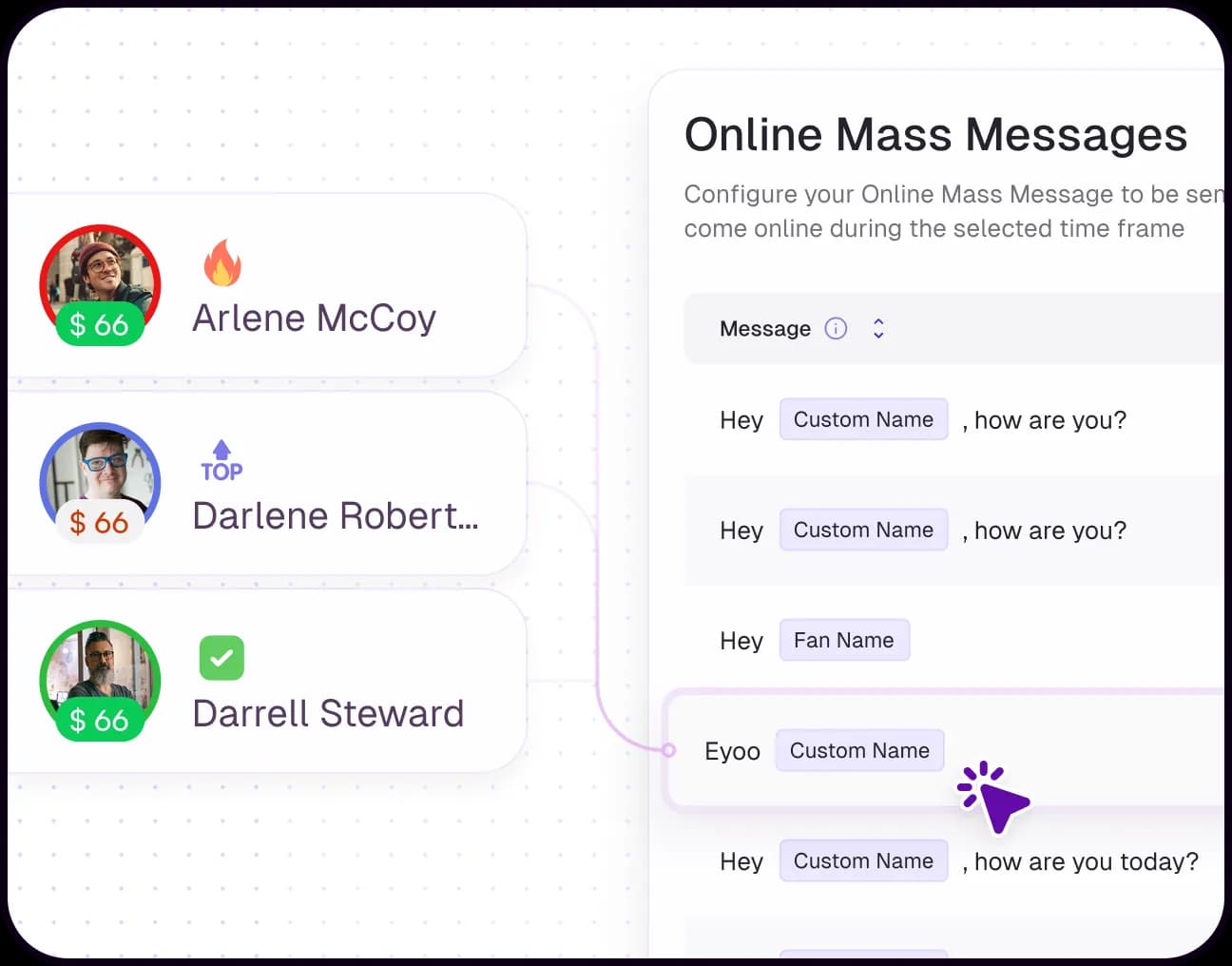Click the Fan Name tag
This screenshot has width=1232, height=966.
tap(844, 640)
